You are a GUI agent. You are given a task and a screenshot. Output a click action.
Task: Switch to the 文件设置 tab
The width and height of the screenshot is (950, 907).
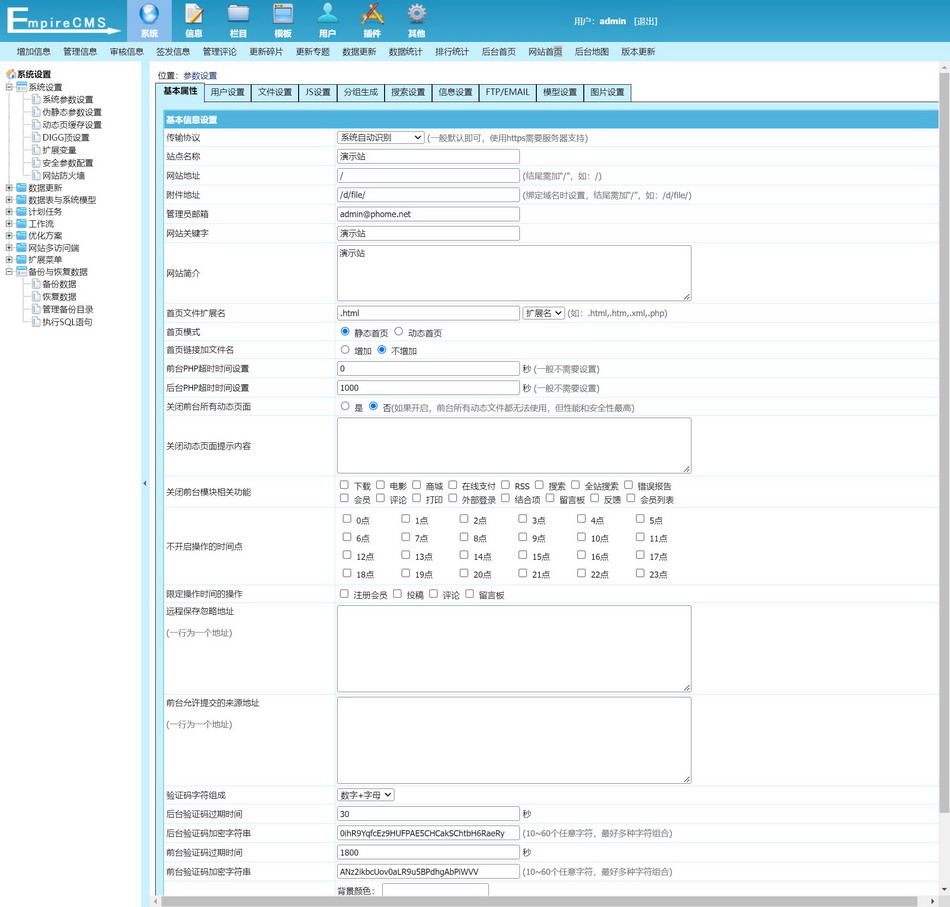(275, 93)
